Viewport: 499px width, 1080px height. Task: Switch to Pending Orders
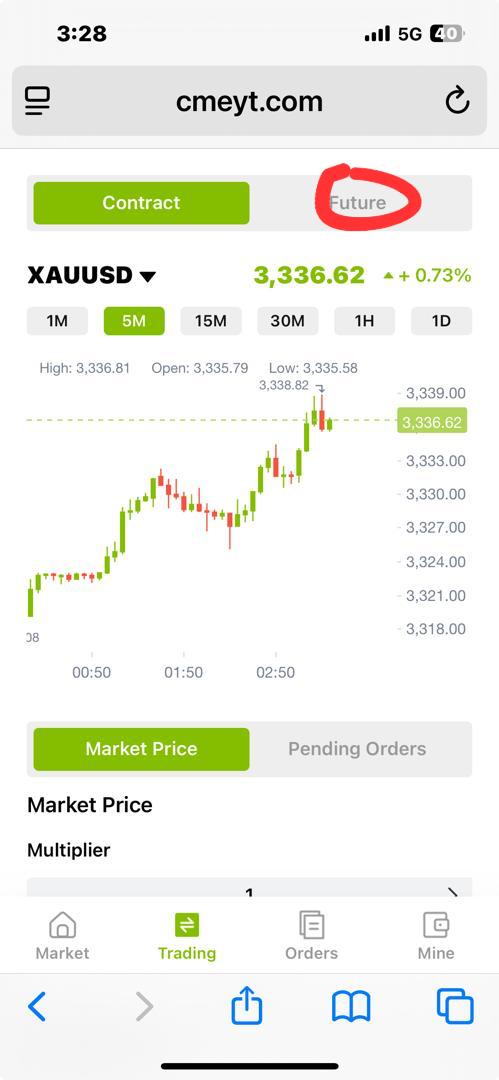tap(357, 749)
